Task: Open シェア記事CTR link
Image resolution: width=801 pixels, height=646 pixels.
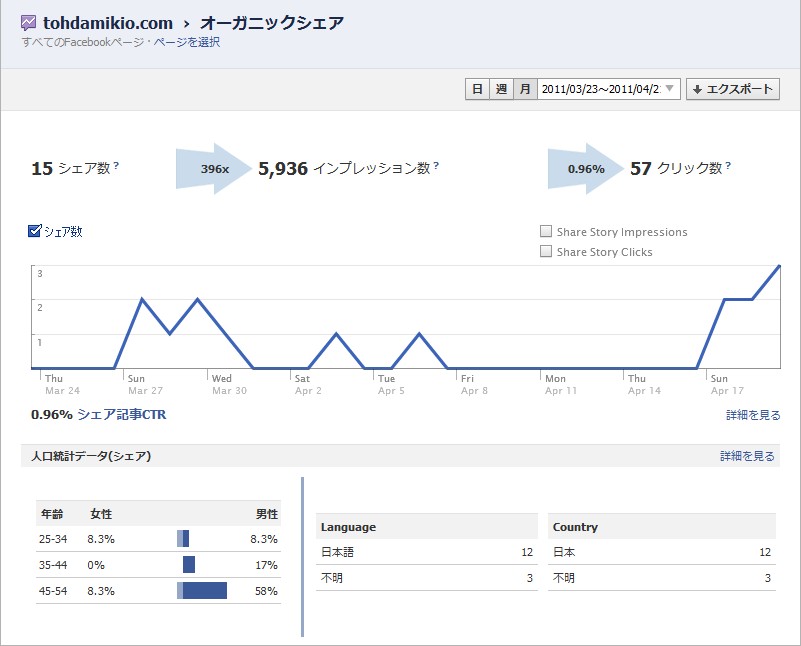Action: (122, 414)
